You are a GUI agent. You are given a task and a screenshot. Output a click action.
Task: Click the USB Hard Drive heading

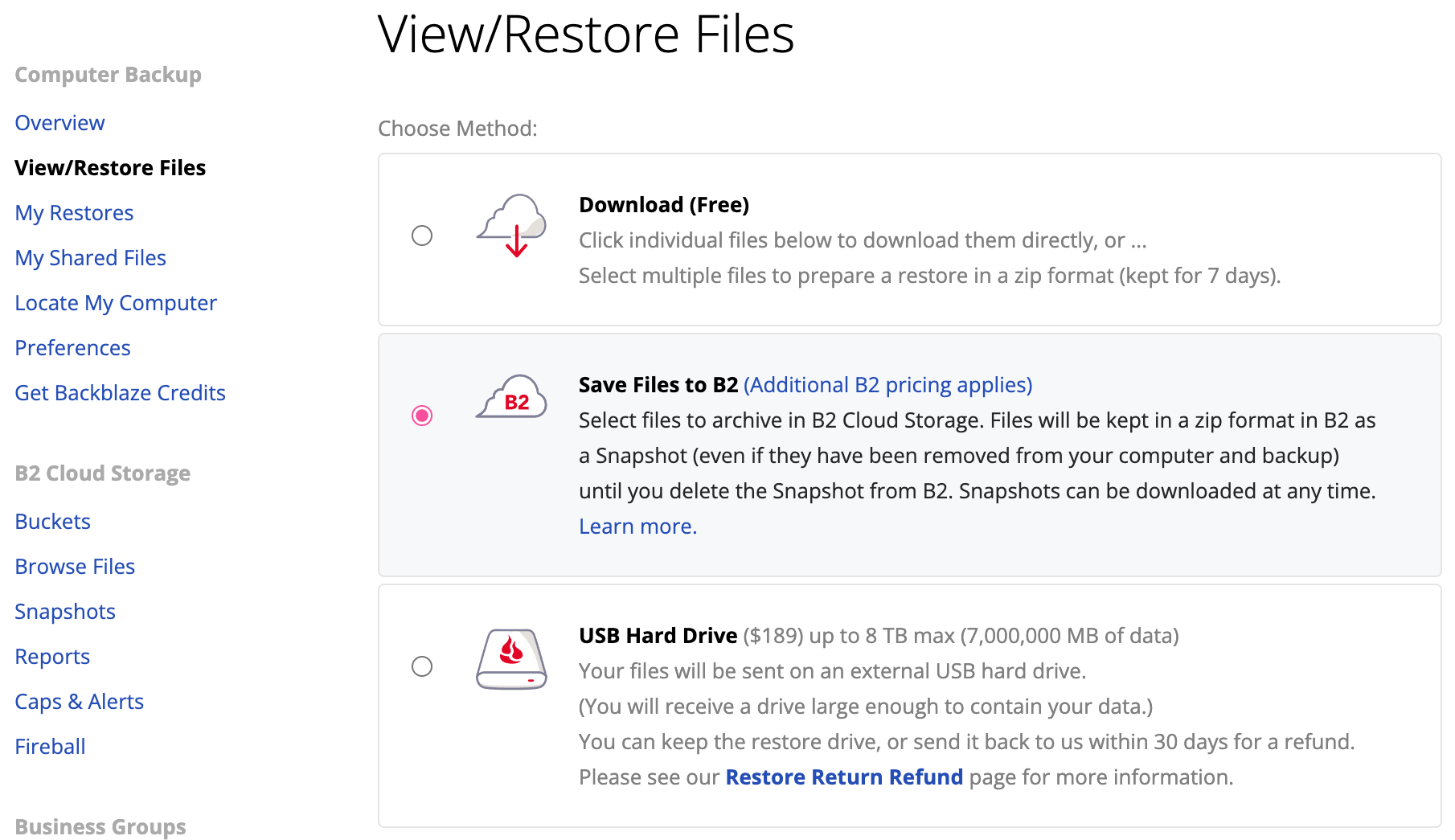[x=658, y=636]
